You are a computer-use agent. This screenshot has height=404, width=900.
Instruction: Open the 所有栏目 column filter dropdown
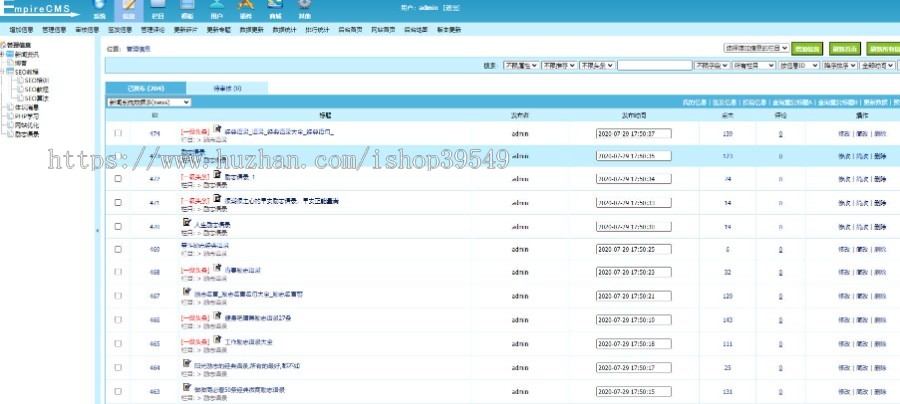754,65
